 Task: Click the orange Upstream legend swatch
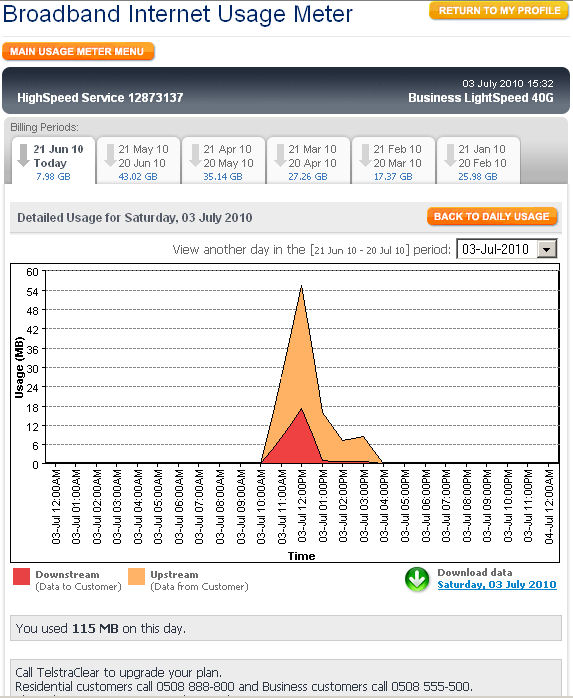pos(136,576)
